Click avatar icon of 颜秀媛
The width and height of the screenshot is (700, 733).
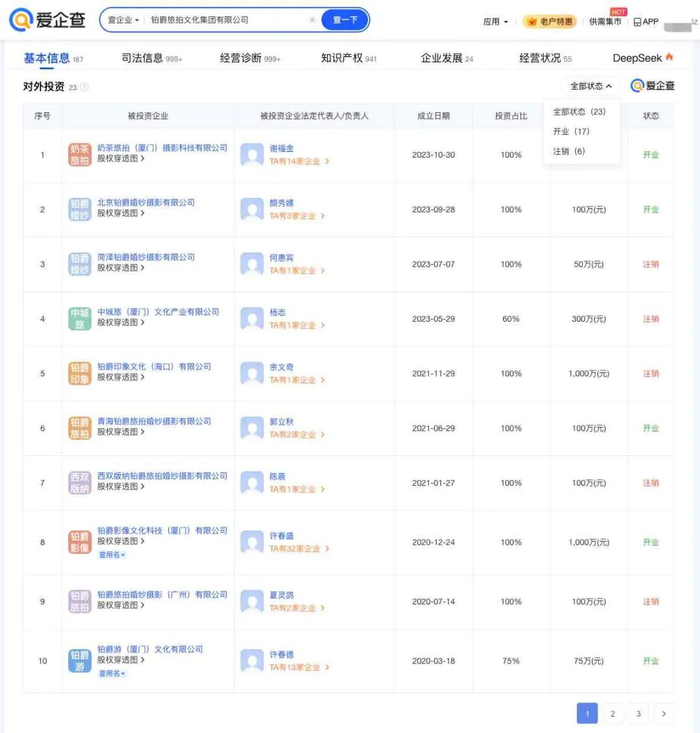click(252, 209)
